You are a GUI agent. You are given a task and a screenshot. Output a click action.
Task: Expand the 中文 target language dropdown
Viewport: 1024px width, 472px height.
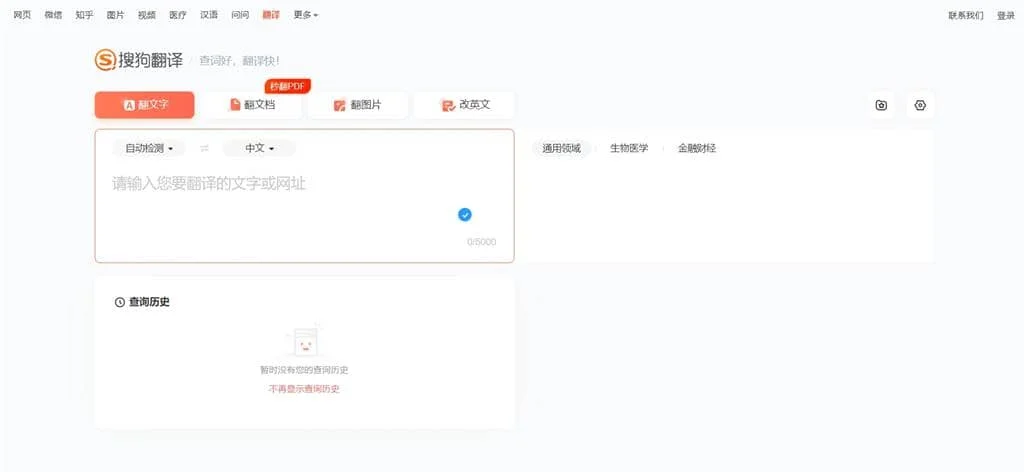click(259, 148)
